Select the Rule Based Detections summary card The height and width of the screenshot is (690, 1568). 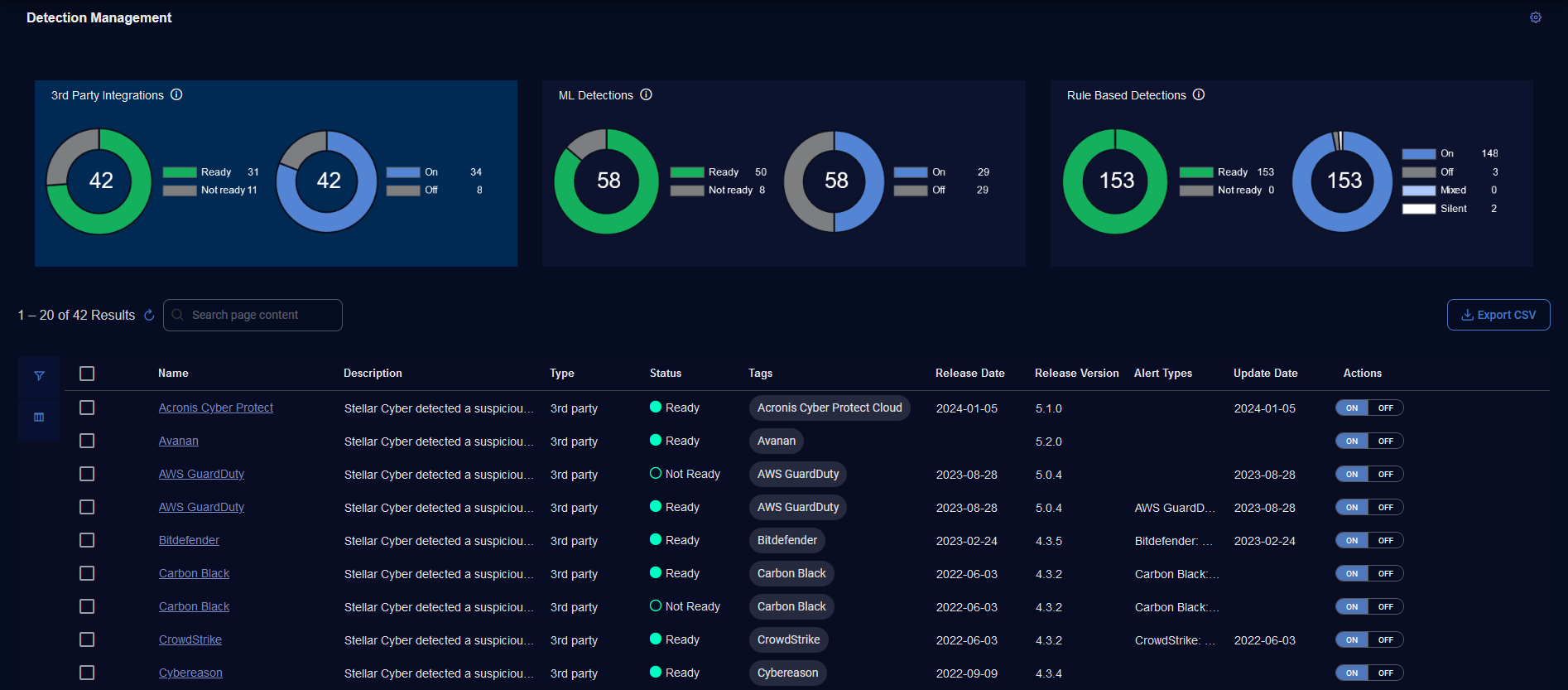point(1291,173)
